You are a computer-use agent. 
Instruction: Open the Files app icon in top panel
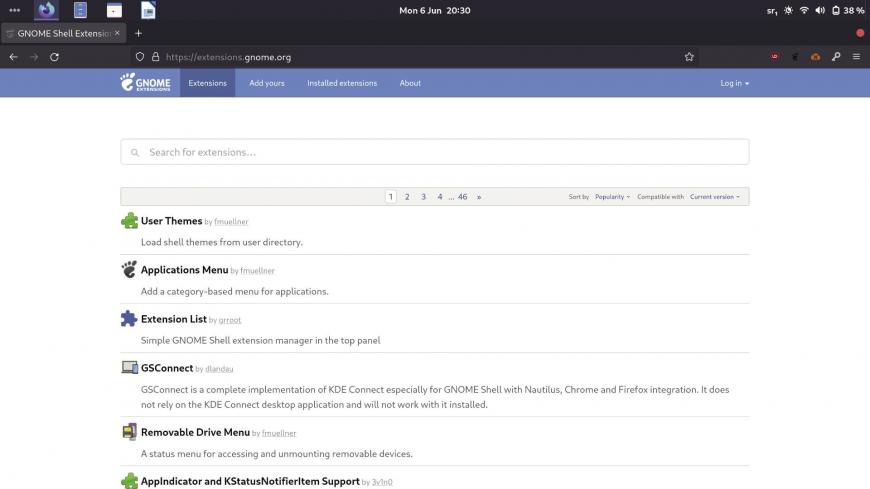80,10
